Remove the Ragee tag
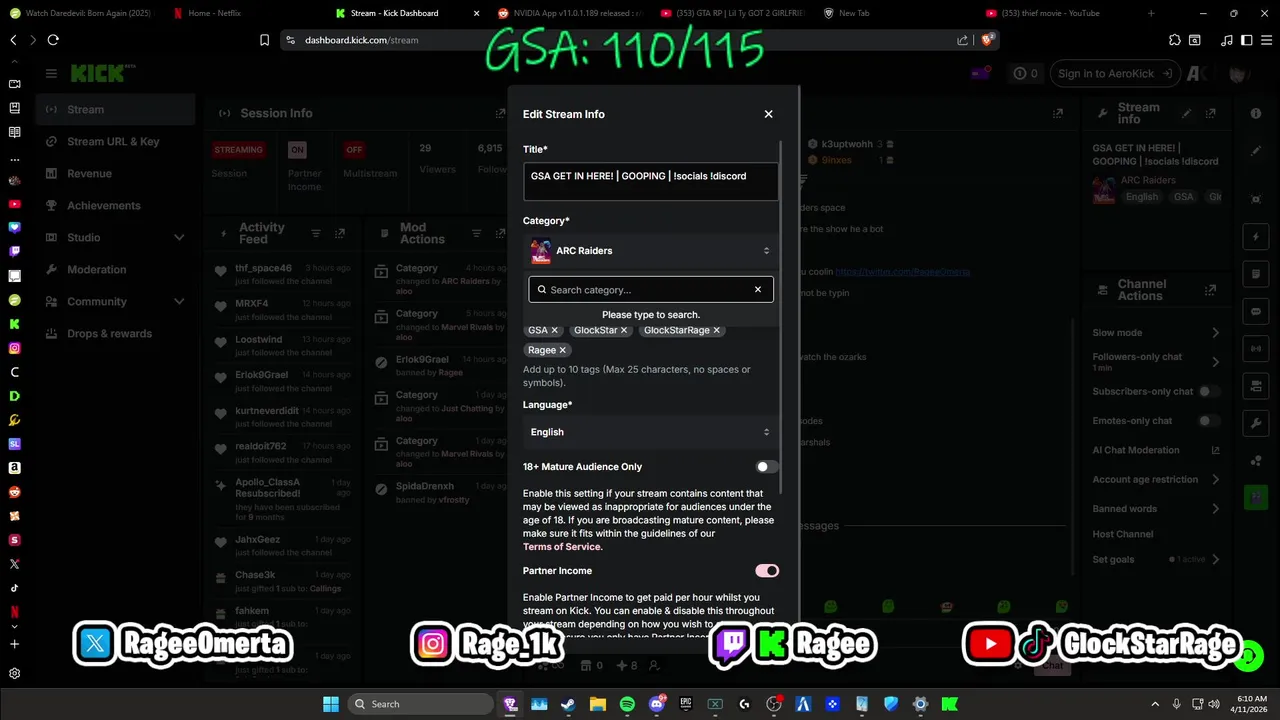Screen dimensions: 1280x720 coord(562,350)
